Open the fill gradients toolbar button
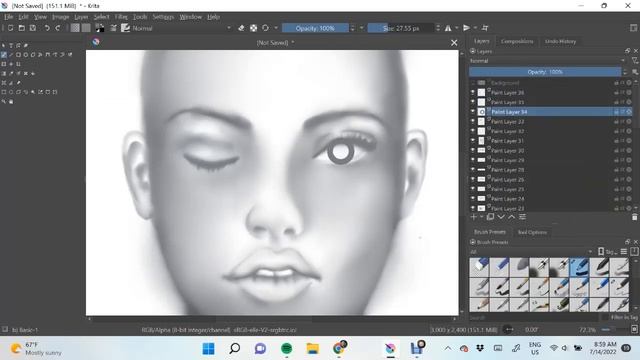This screenshot has height=360, width=640. pyautogui.click(x=75, y=28)
